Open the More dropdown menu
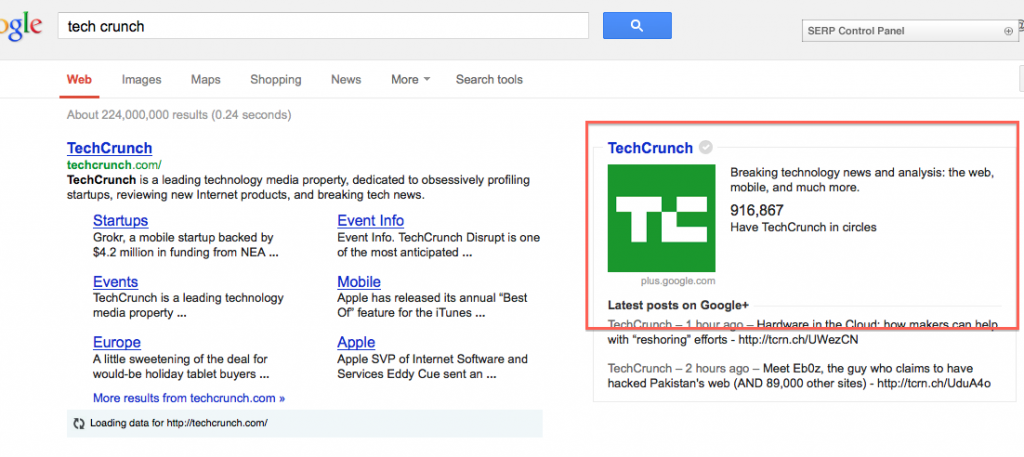The image size is (1024, 457). (x=410, y=80)
